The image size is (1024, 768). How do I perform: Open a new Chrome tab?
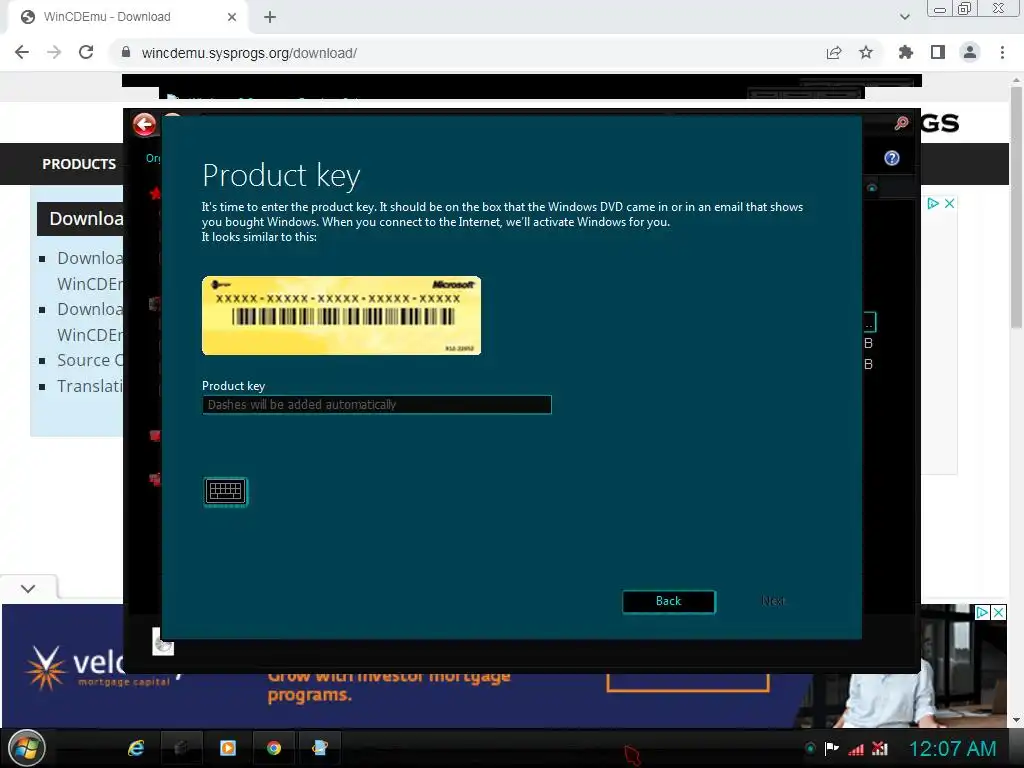point(270,17)
